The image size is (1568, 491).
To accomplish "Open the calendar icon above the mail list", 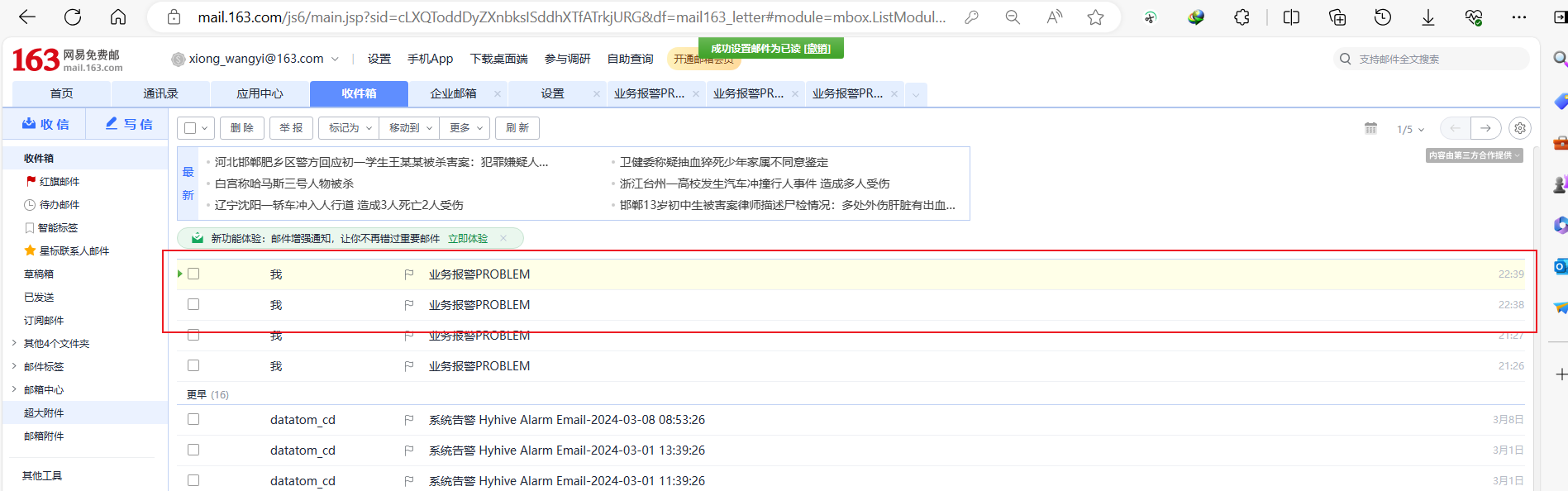I will click(x=1370, y=128).
